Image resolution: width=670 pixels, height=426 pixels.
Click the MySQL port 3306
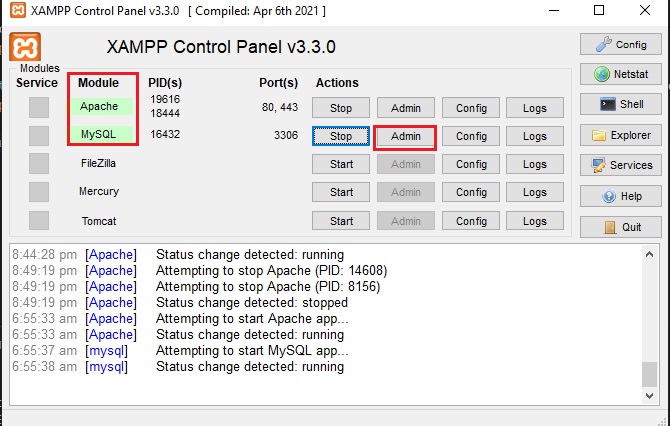286,135
